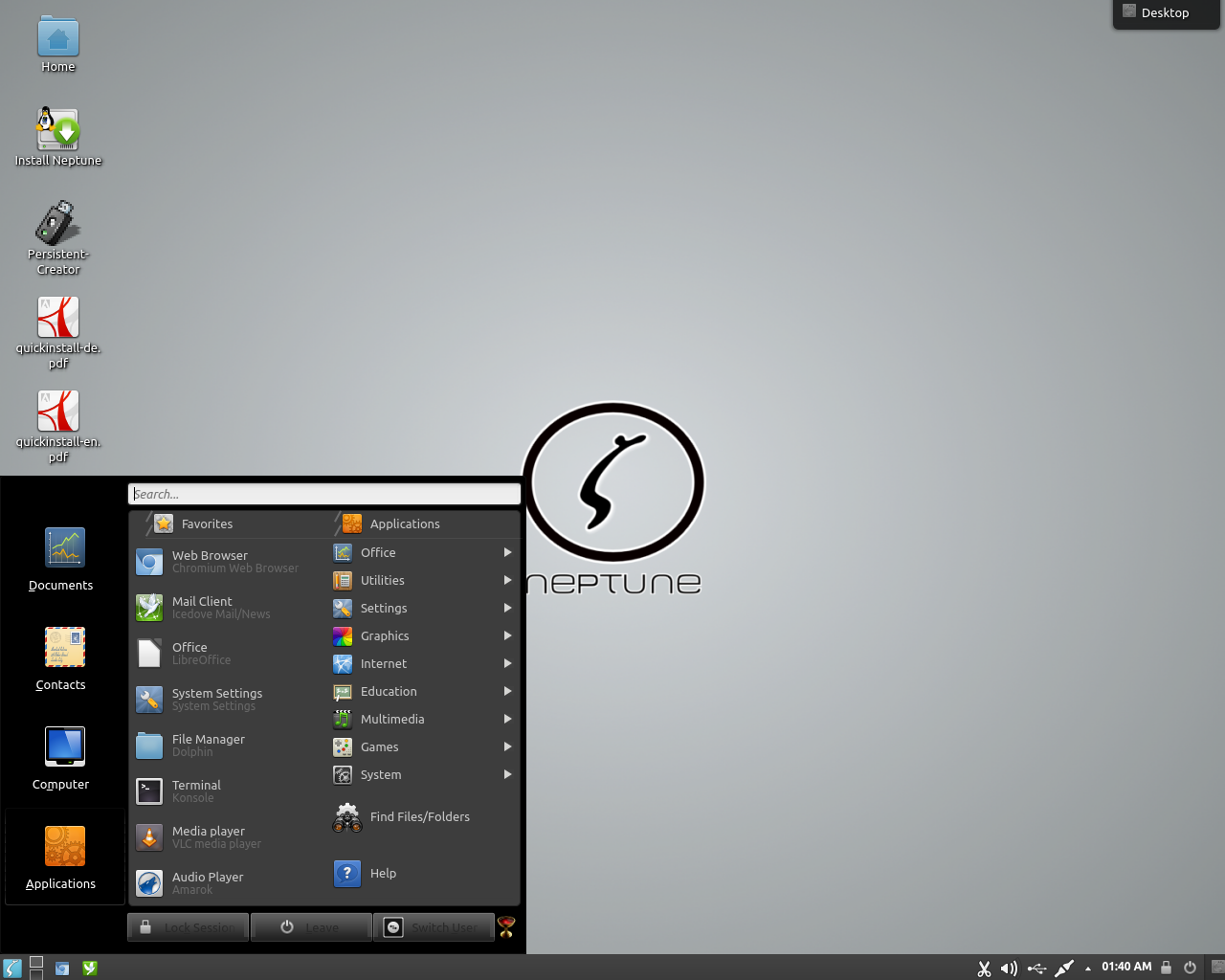Start VLC Media player from Favorites
This screenshot has width=1225, height=980.
[x=228, y=837]
